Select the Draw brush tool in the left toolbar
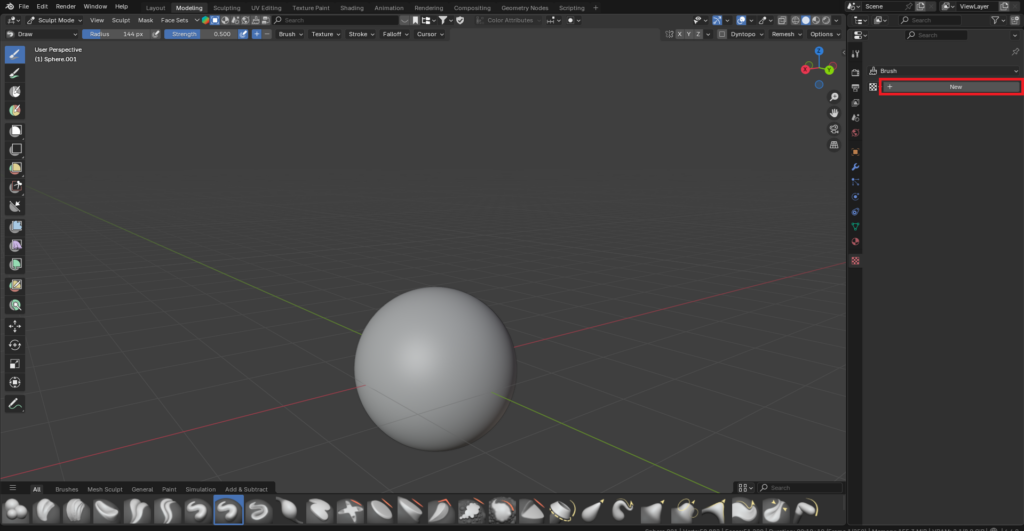Viewport: 1024px width, 531px height. point(14,54)
